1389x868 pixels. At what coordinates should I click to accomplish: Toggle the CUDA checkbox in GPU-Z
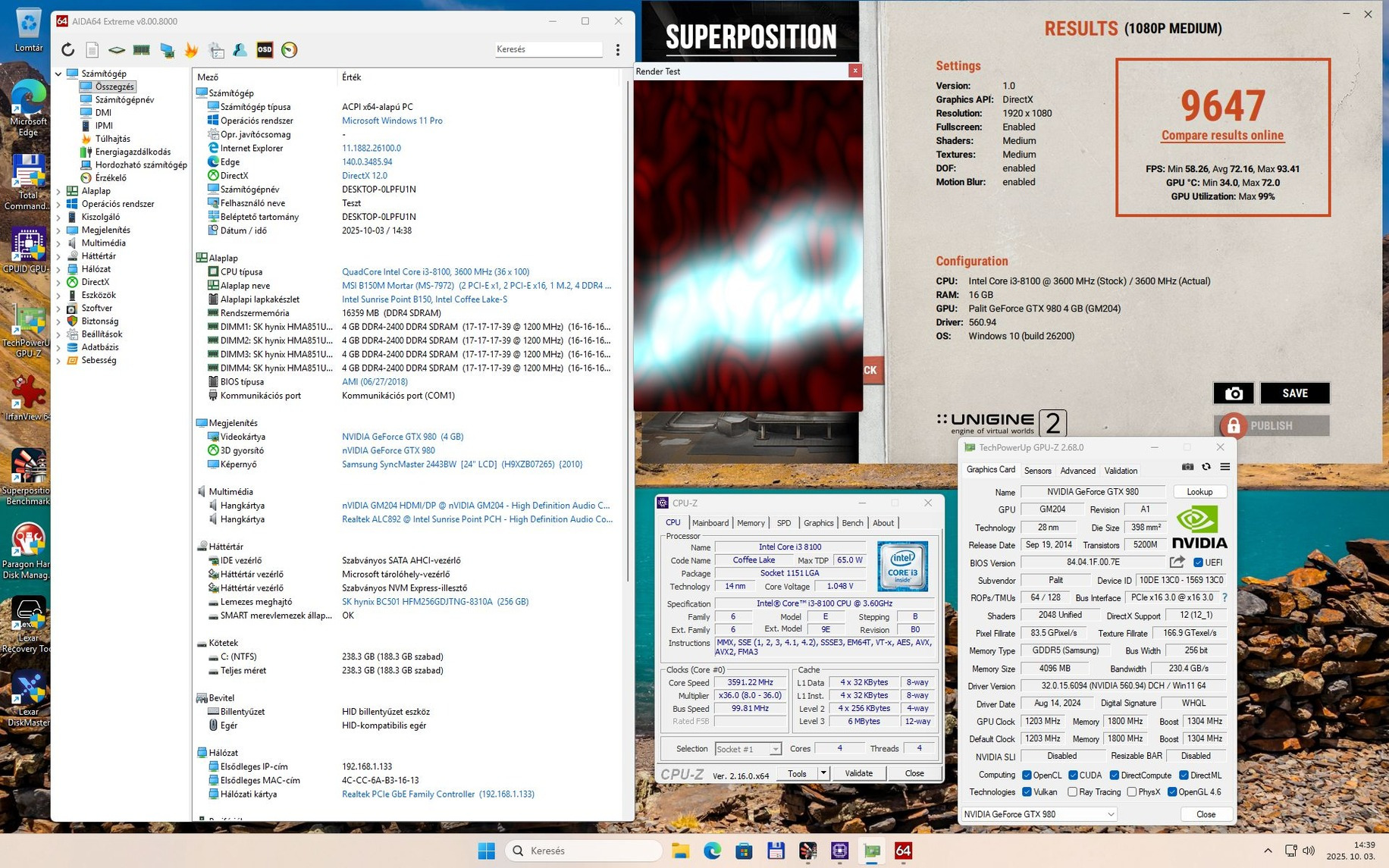pyautogui.click(x=1073, y=775)
